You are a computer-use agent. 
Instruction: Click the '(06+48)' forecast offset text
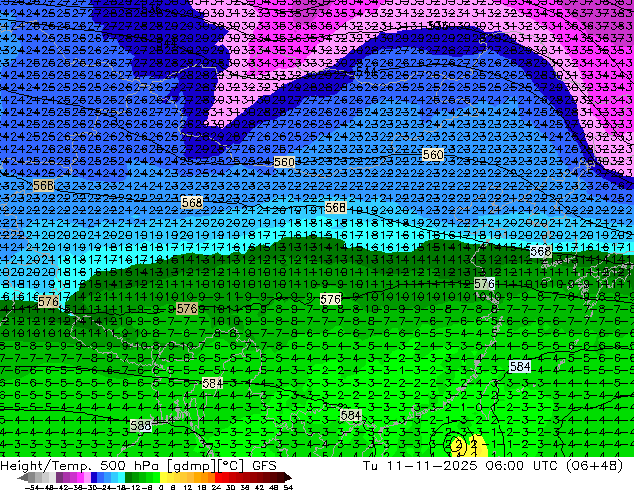point(594,466)
